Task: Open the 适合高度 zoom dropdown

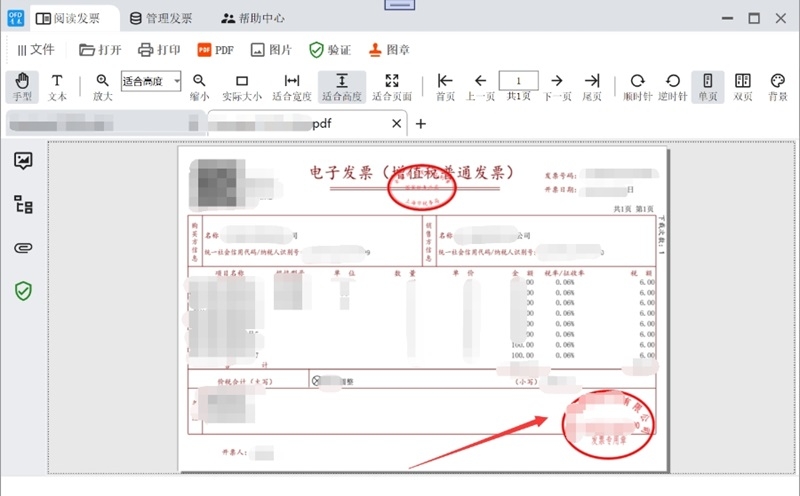Action: [151, 81]
